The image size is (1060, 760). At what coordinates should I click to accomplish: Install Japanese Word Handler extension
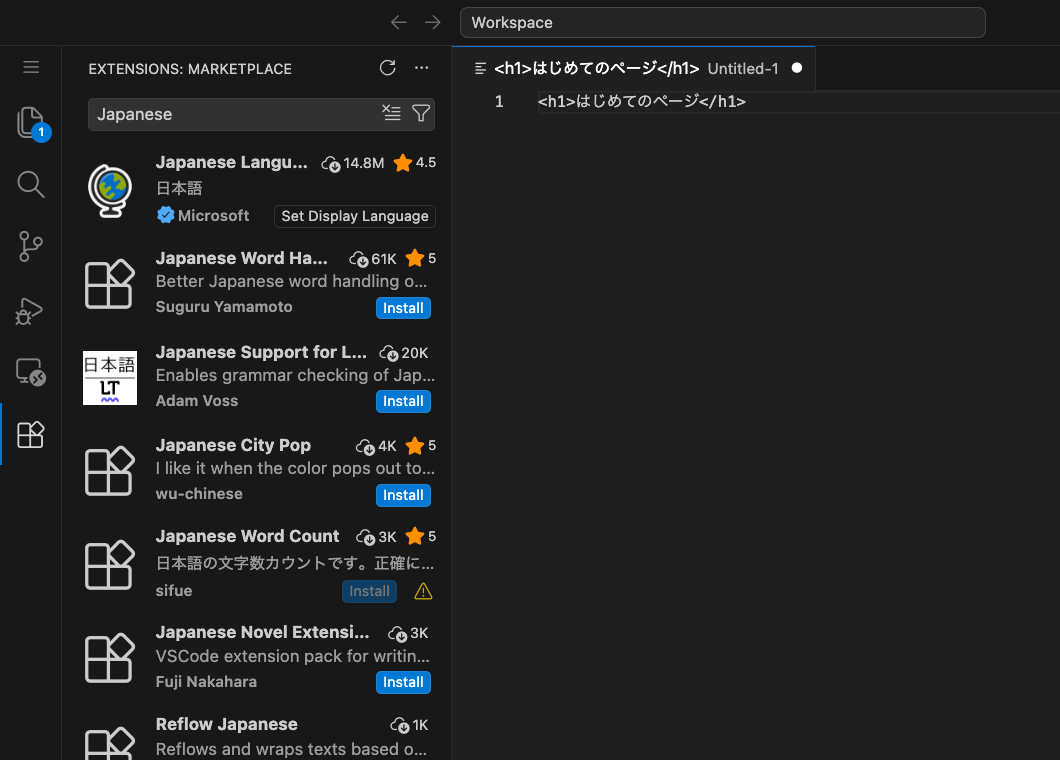tap(403, 308)
